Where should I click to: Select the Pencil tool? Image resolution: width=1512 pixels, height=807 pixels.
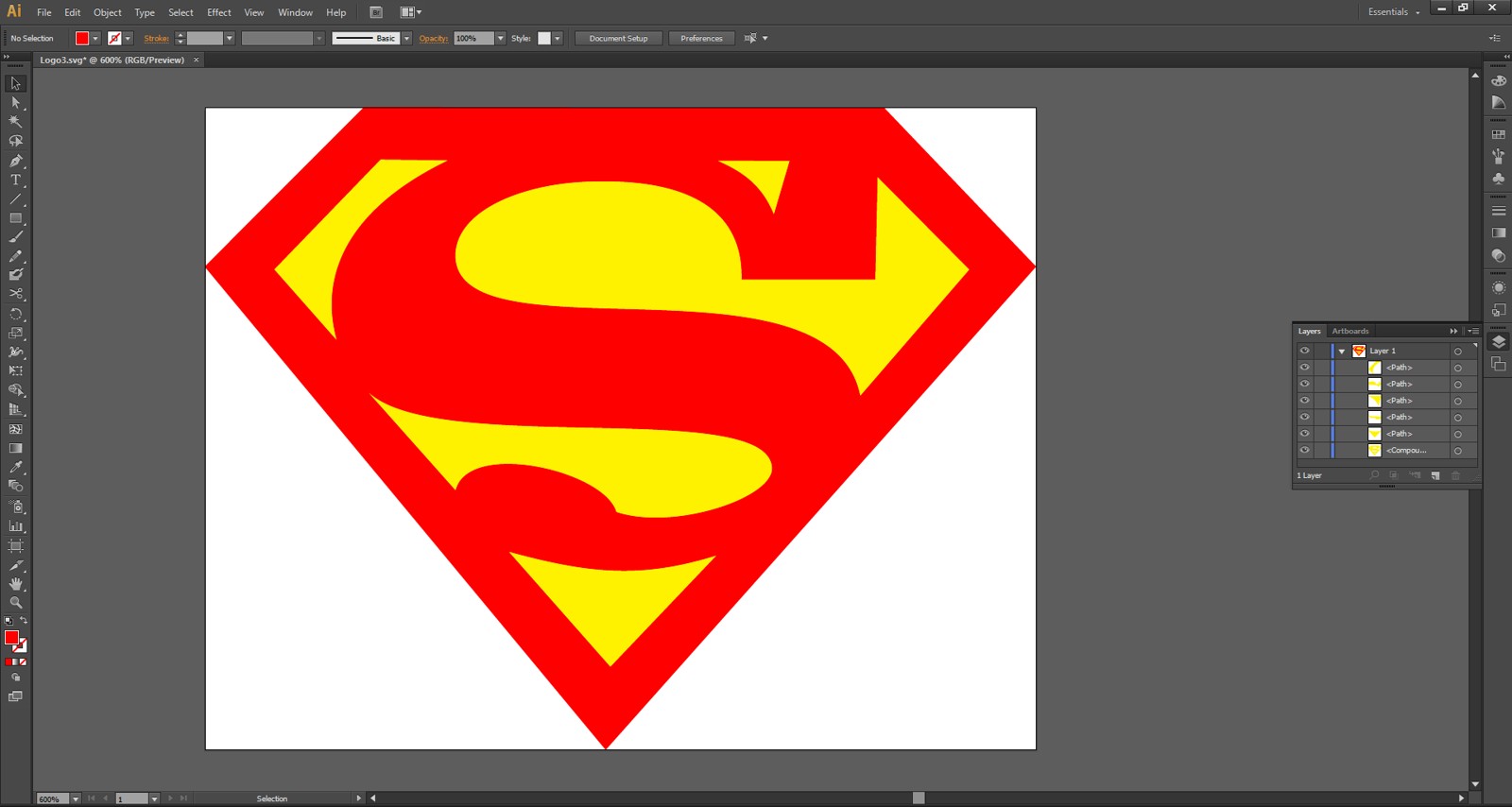click(15, 256)
